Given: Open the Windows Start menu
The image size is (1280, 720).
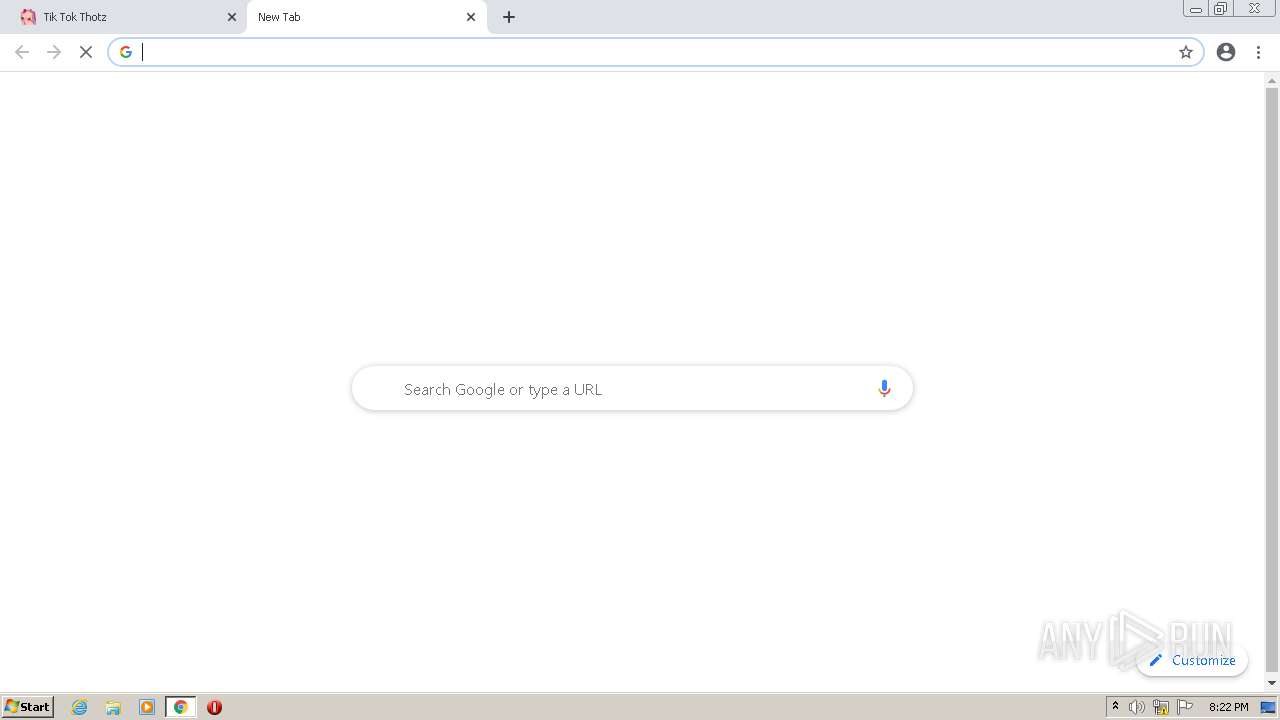Looking at the screenshot, I should 27,707.
